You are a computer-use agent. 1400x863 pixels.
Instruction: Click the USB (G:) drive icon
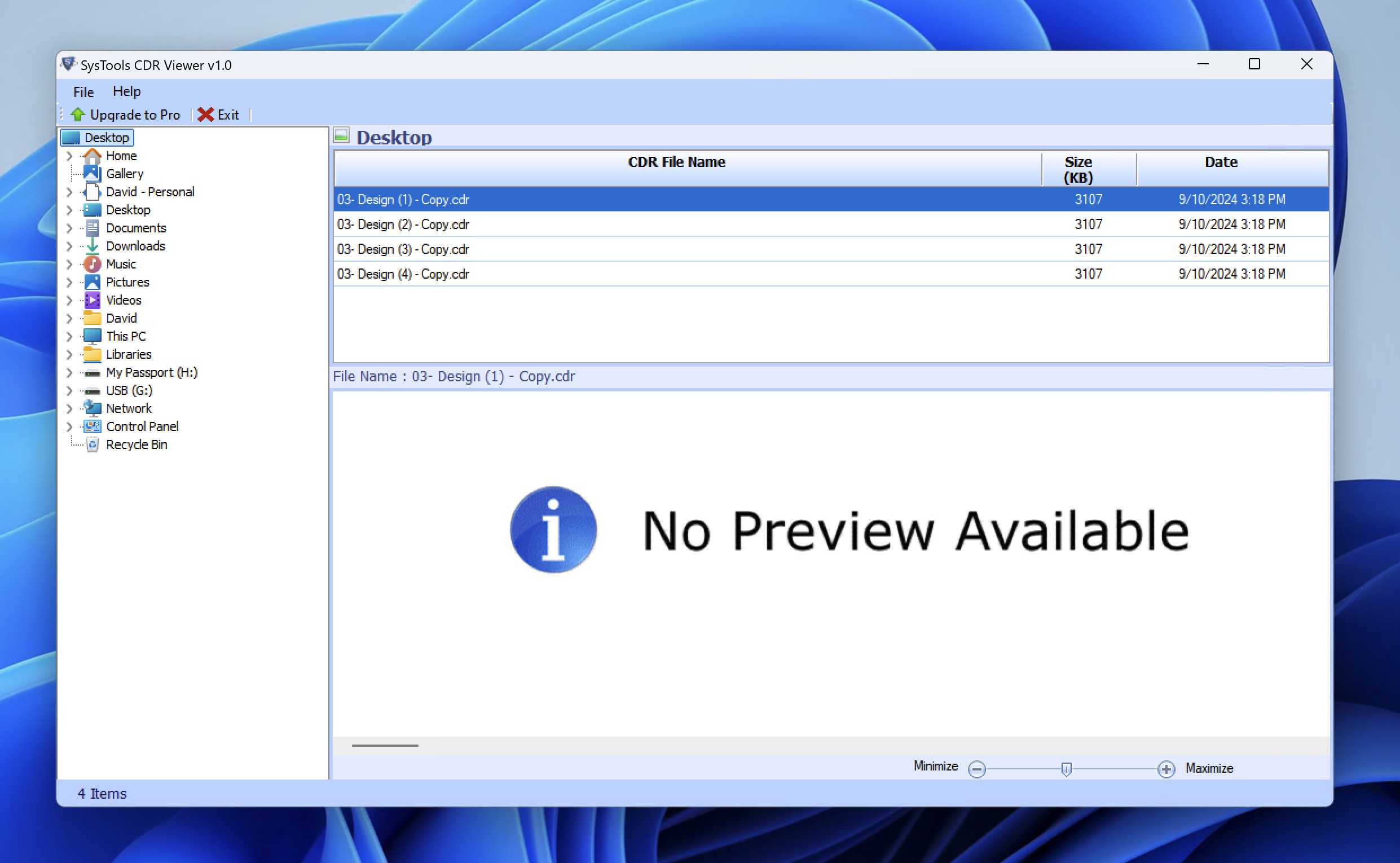coord(92,391)
